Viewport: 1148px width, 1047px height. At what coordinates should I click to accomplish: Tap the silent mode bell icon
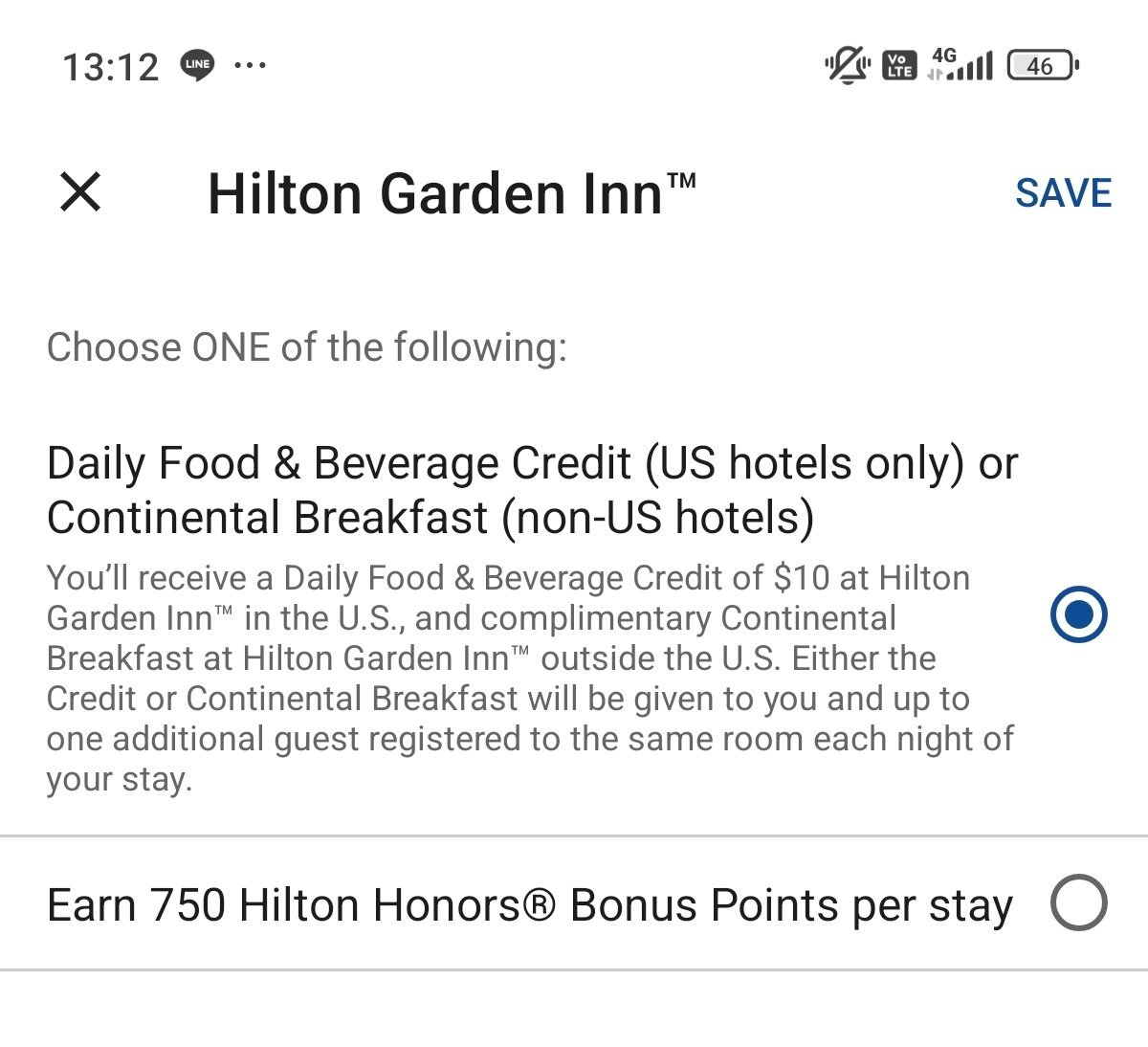pos(847,66)
